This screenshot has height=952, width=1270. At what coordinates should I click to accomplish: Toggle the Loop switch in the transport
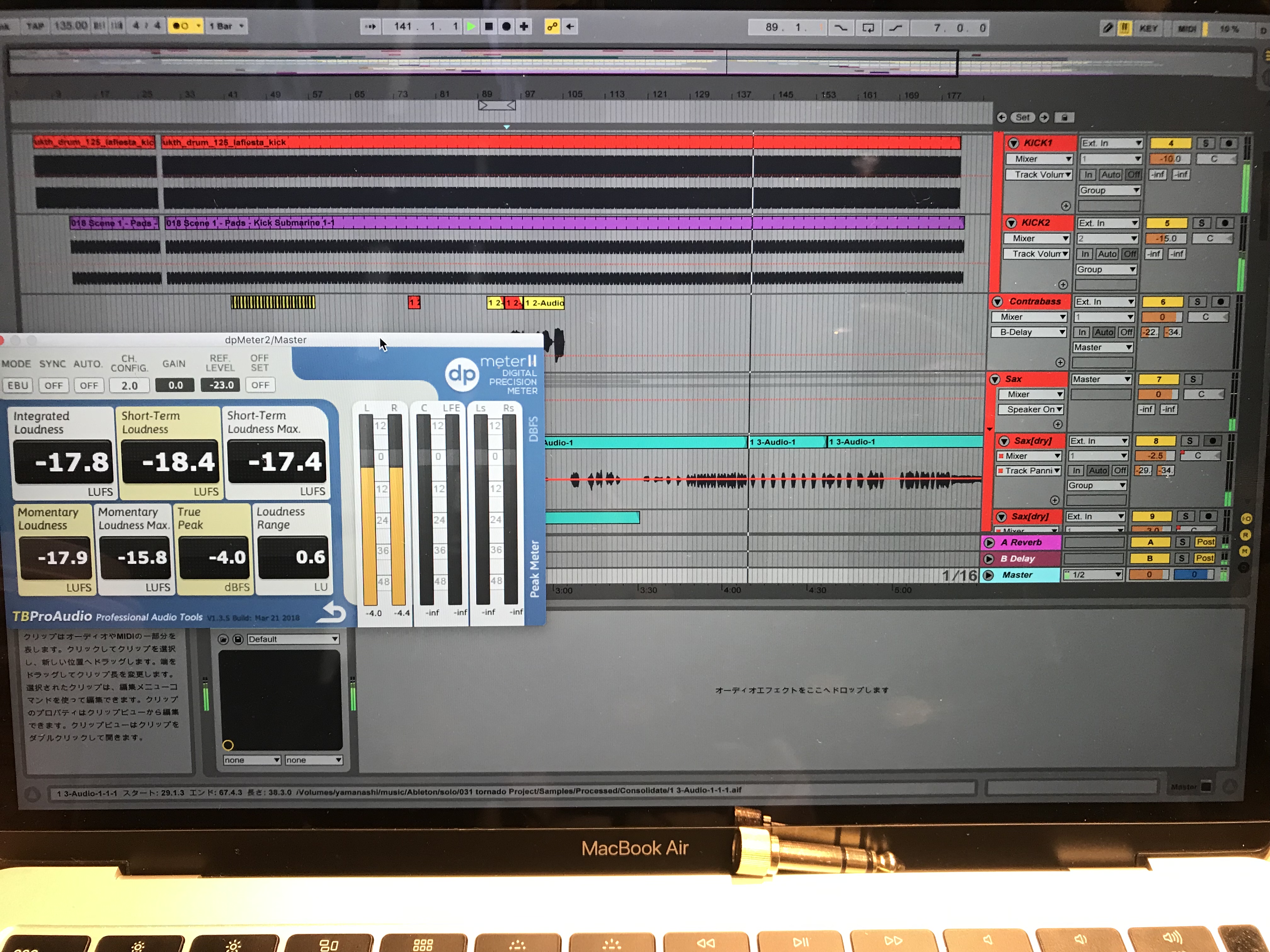[x=868, y=27]
